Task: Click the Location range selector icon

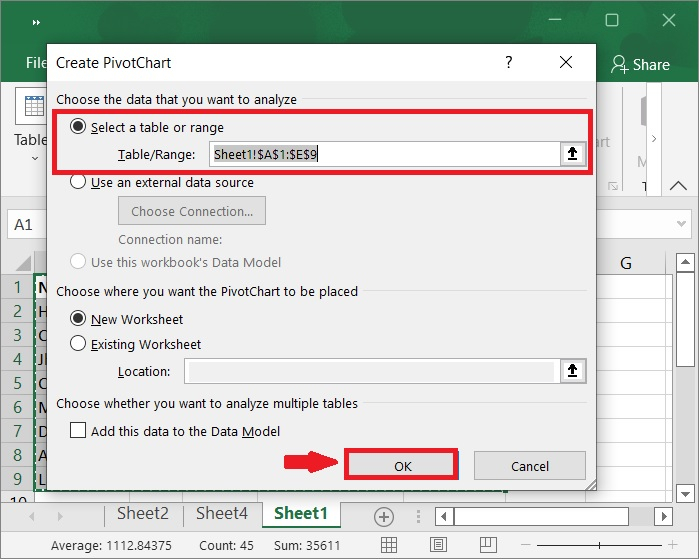Action: (572, 371)
